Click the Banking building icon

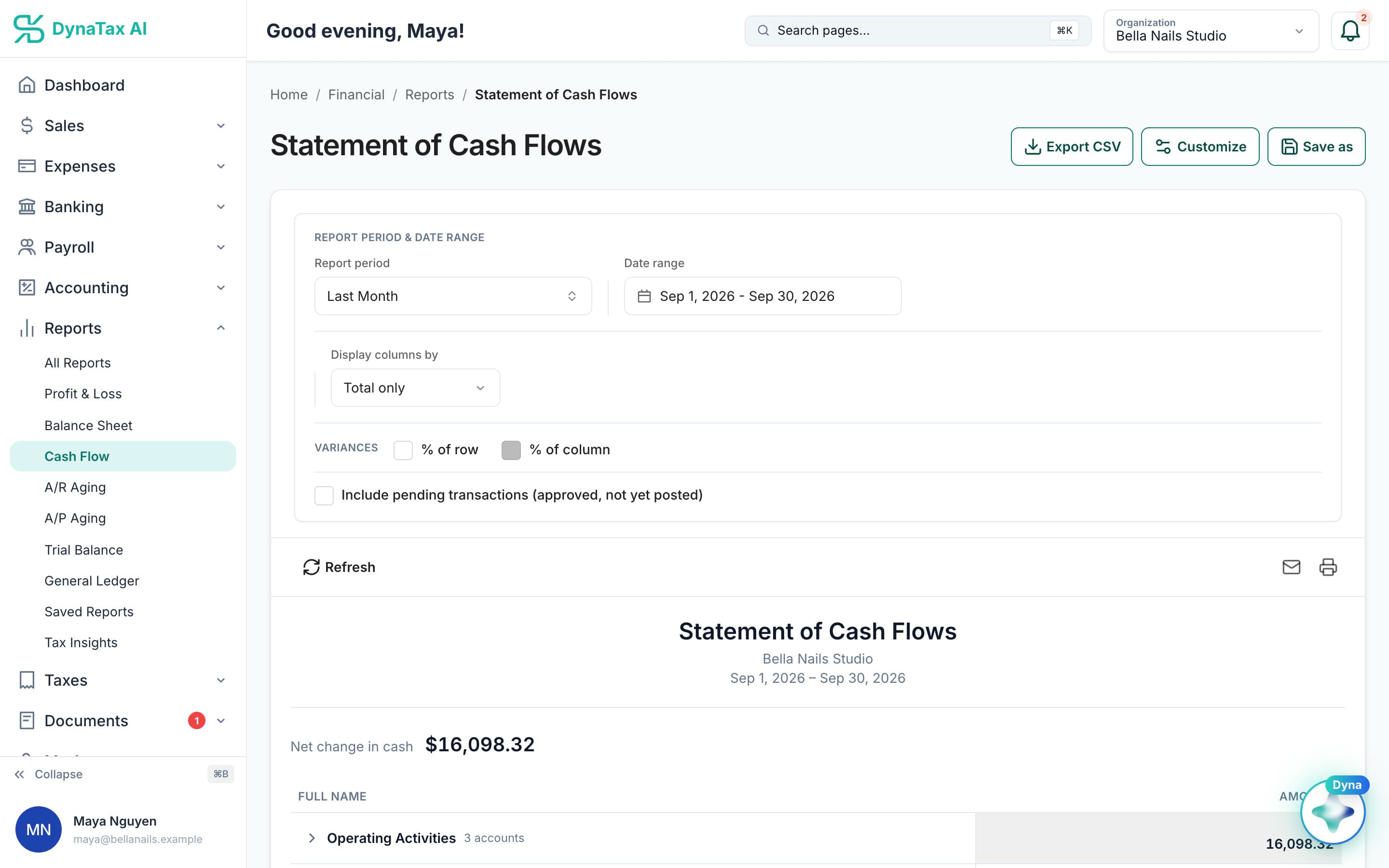(27, 207)
